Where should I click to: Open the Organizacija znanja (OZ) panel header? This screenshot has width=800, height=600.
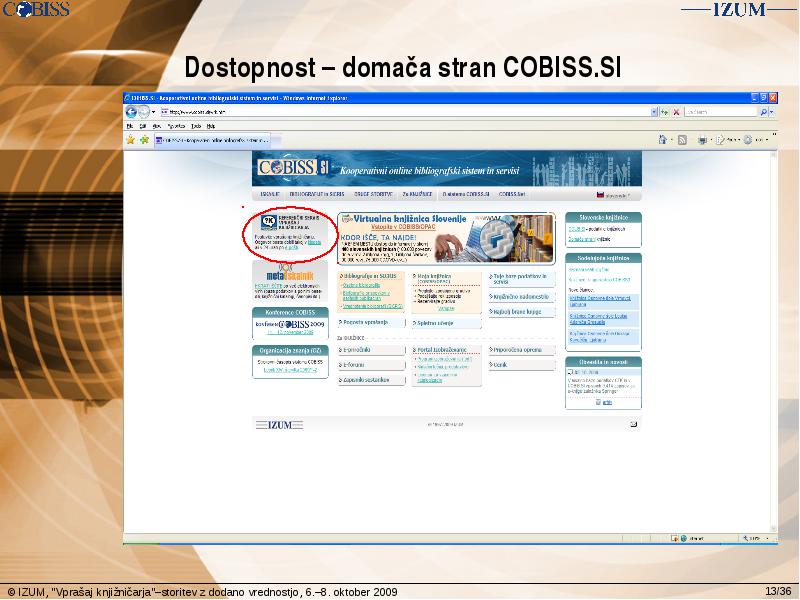point(290,351)
